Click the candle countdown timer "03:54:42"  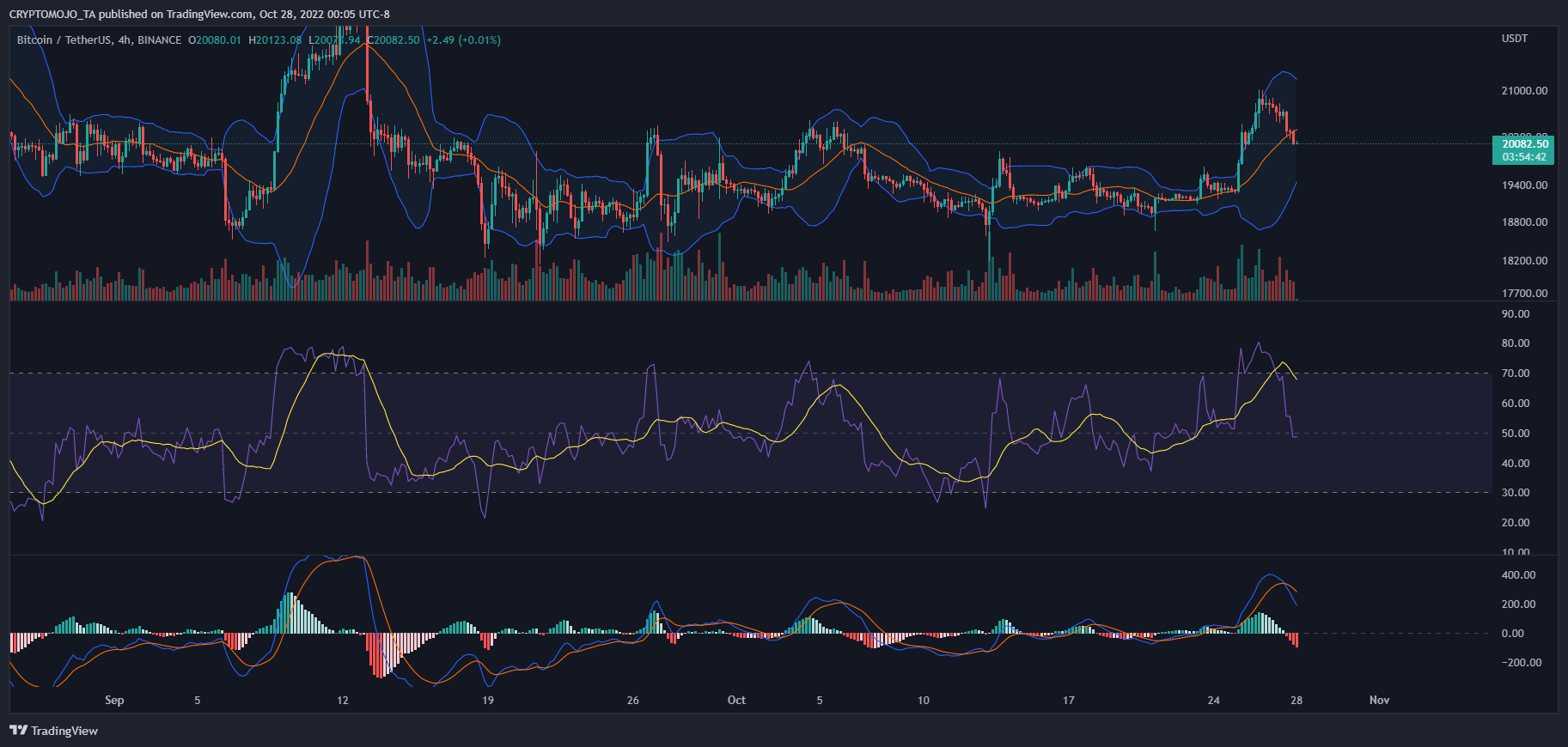click(x=1524, y=157)
